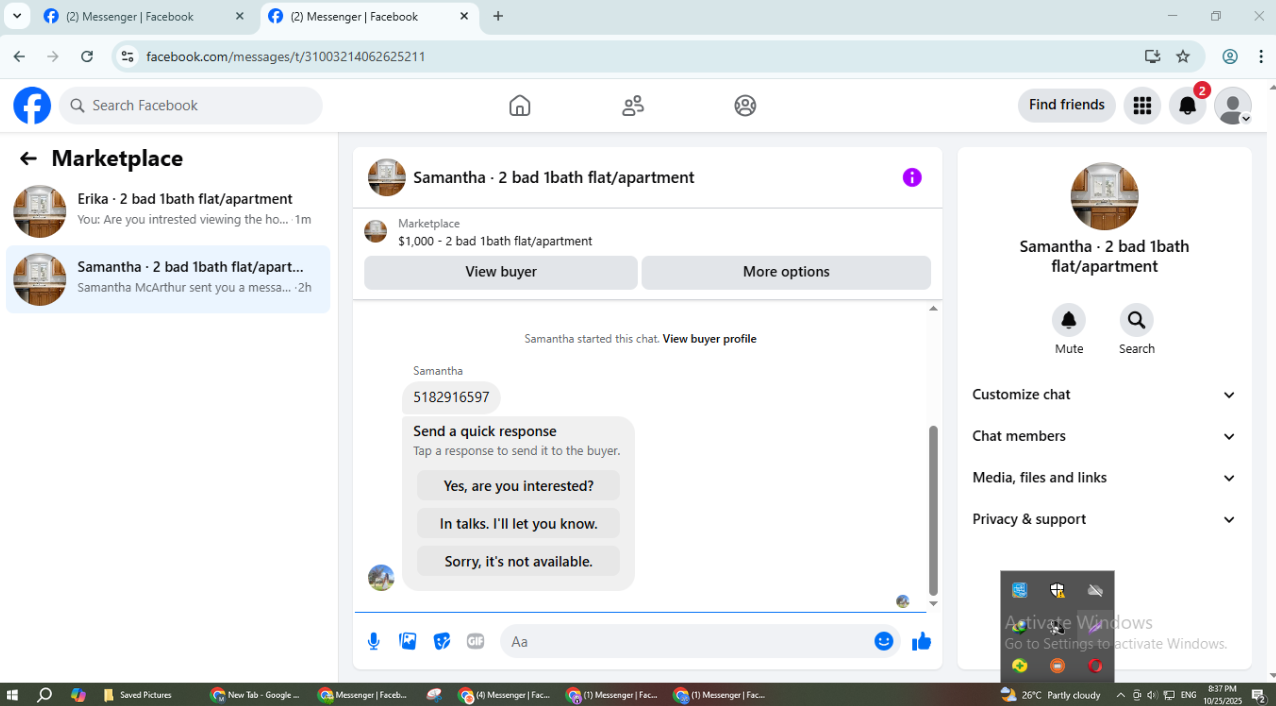Open Erika's Marketplace conversation
Image resolution: width=1276 pixels, height=706 pixels.
click(x=168, y=211)
